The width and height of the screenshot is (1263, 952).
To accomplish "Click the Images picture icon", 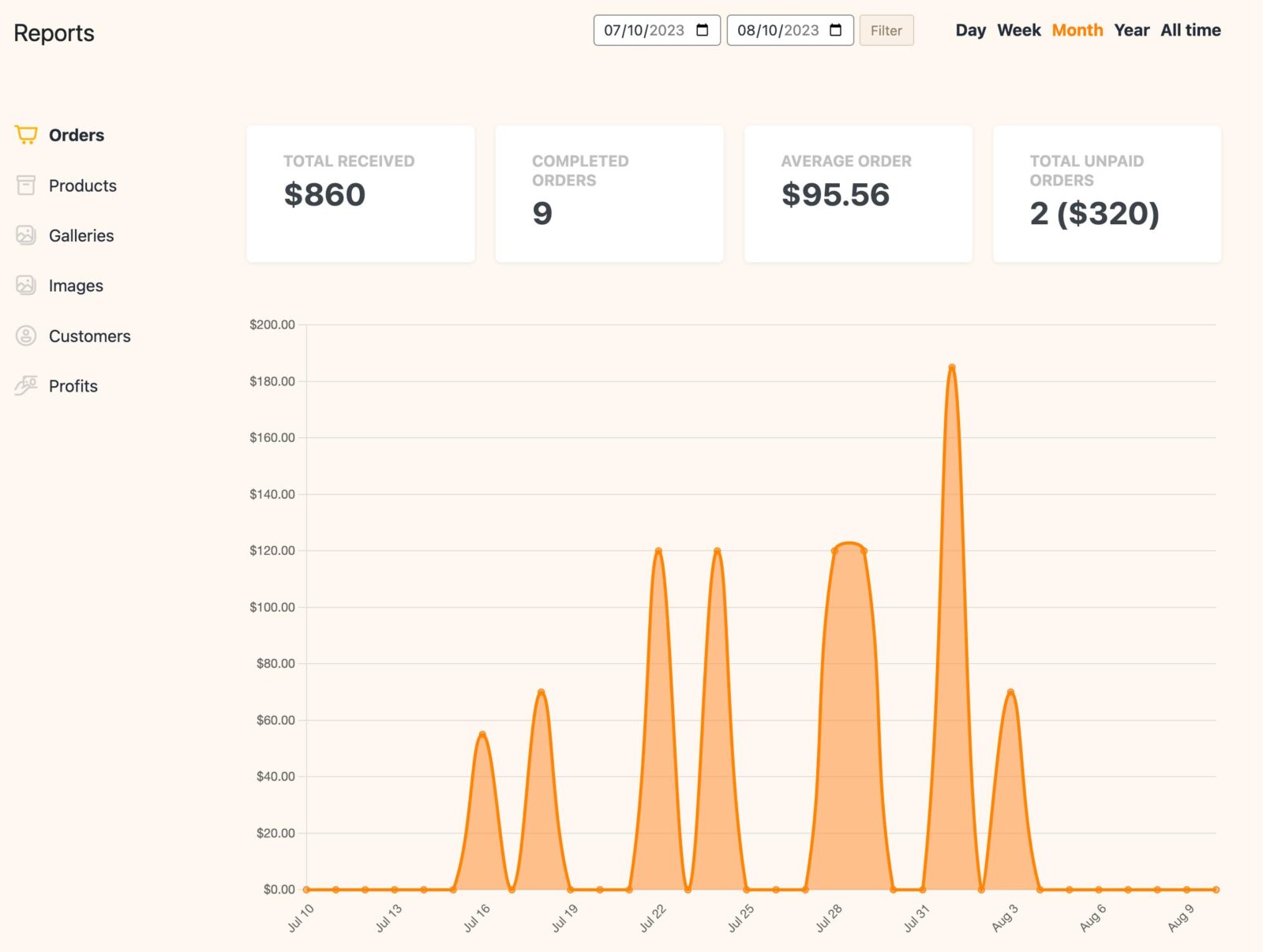I will [26, 286].
